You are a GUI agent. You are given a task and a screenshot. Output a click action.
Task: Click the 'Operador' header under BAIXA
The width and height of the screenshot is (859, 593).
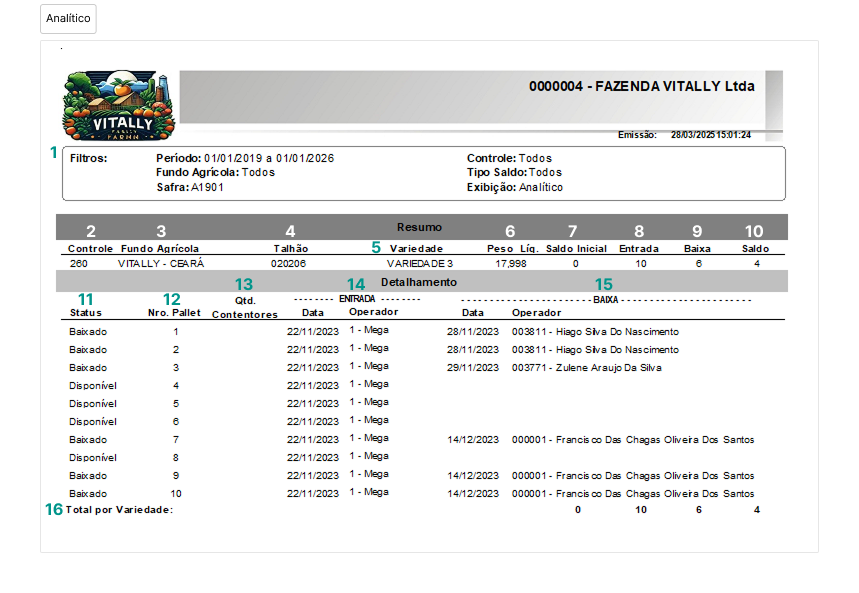coord(536,313)
